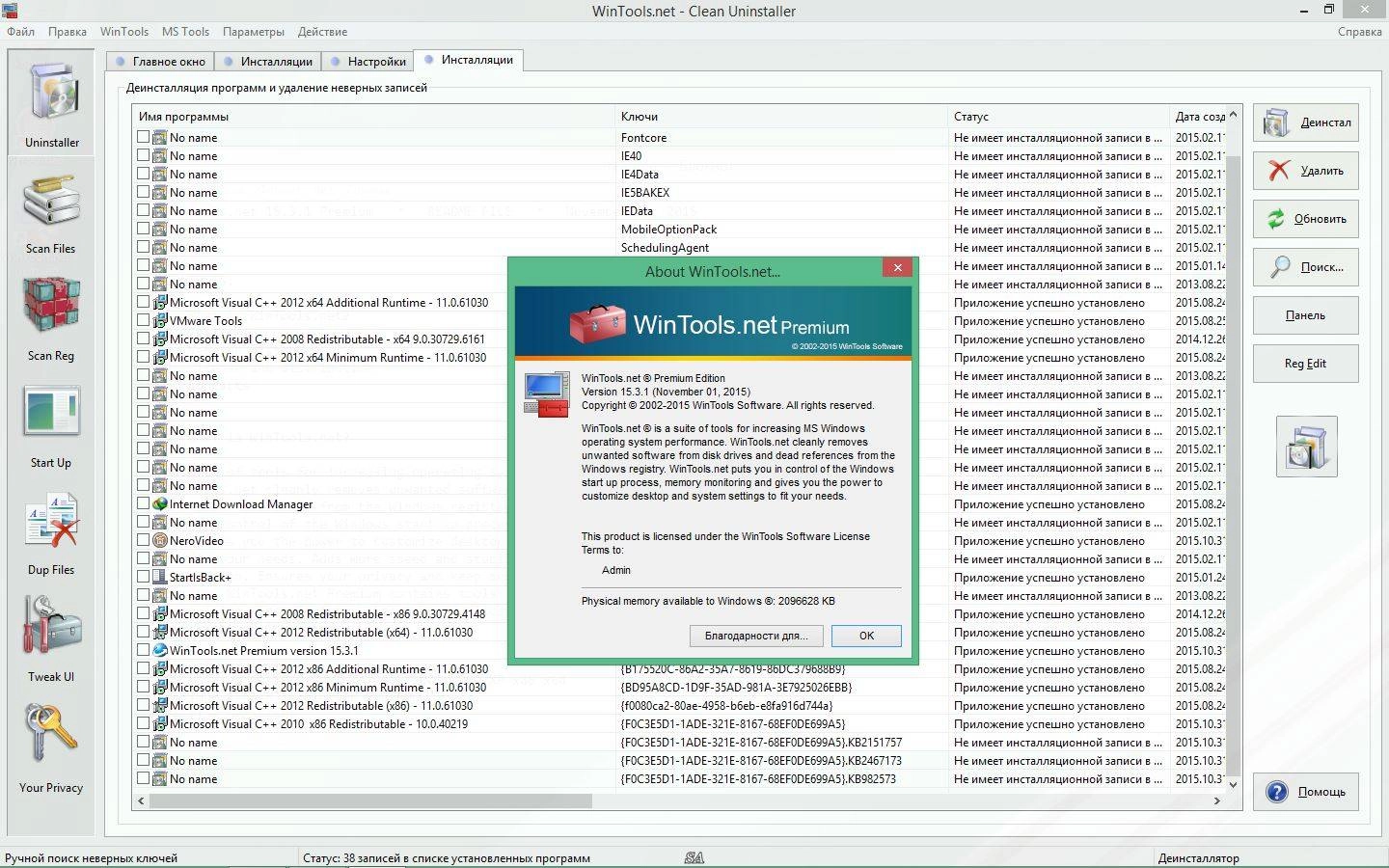The width and height of the screenshot is (1389, 868).
Task: Open Reg Edit button
Action: coord(1306,364)
